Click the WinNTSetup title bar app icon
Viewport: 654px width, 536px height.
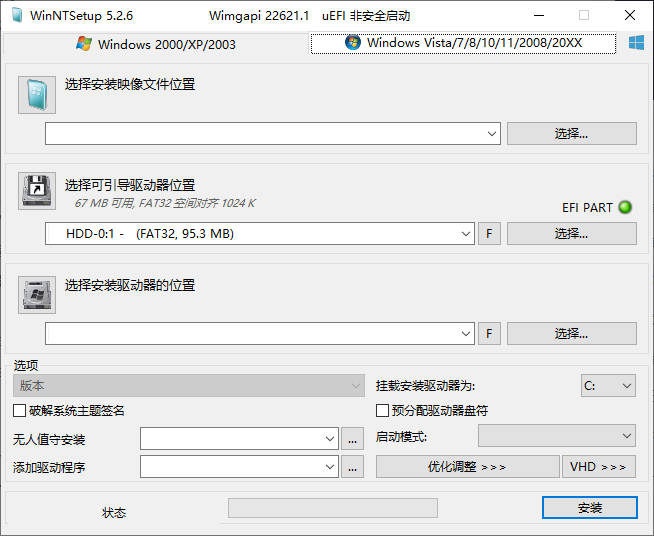coord(17,15)
